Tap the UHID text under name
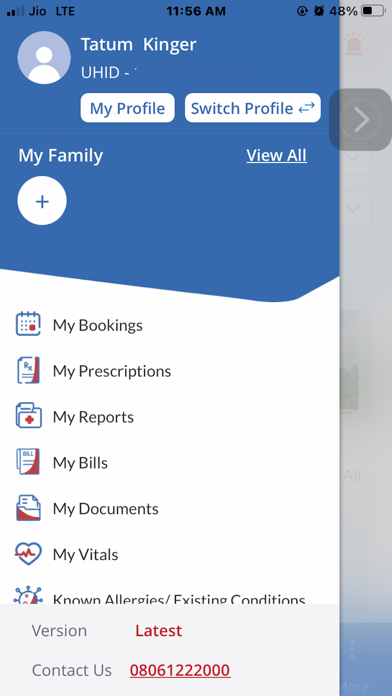This screenshot has width=392, height=696. pos(108,72)
